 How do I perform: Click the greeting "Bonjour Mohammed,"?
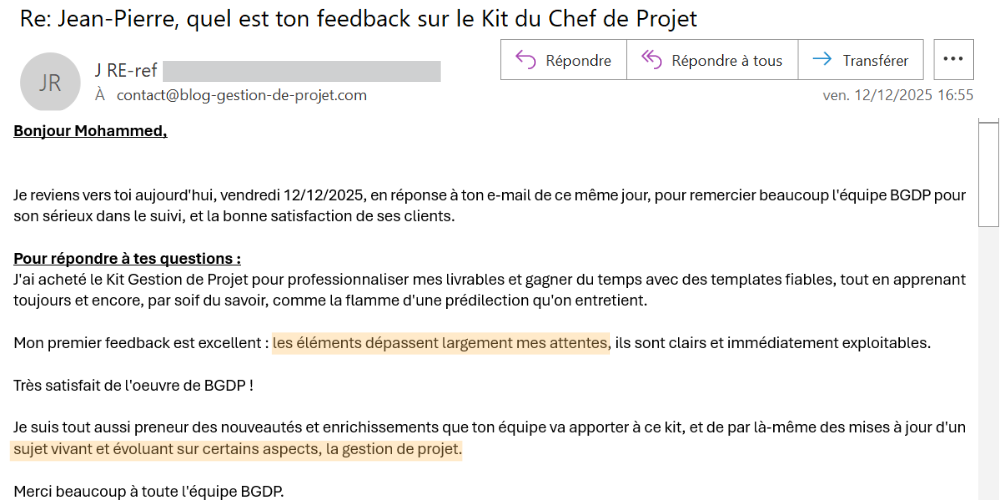pyautogui.click(x=90, y=131)
